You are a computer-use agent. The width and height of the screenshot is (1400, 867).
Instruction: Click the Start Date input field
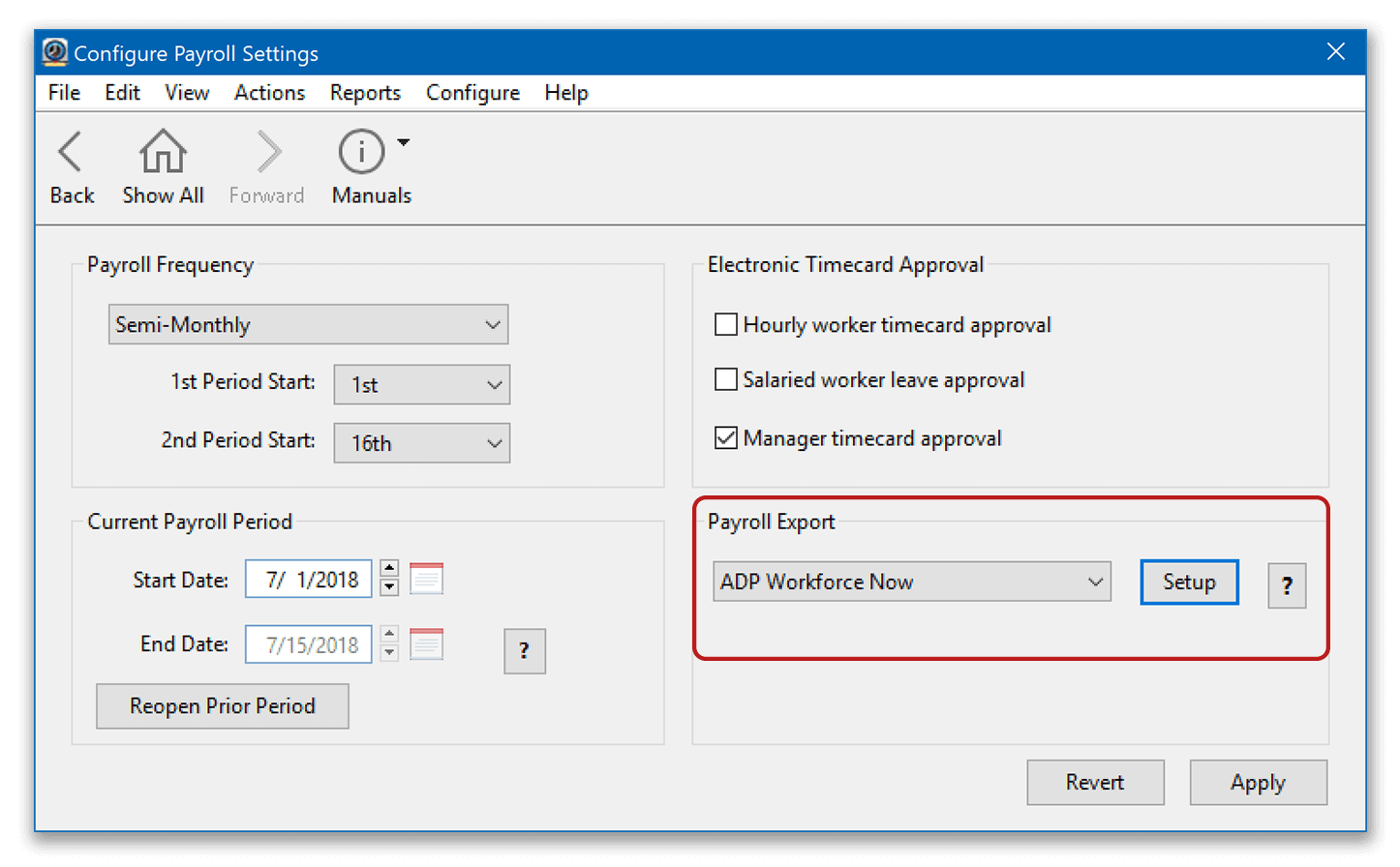(x=310, y=580)
